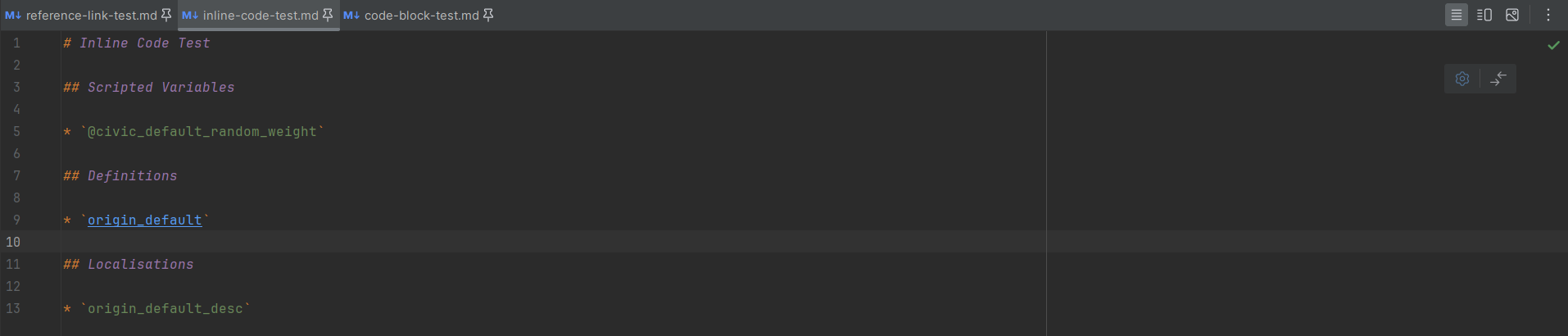Click the @civic_default_random_weight inline code
This screenshot has width=1568, height=336.
pyautogui.click(x=202, y=131)
